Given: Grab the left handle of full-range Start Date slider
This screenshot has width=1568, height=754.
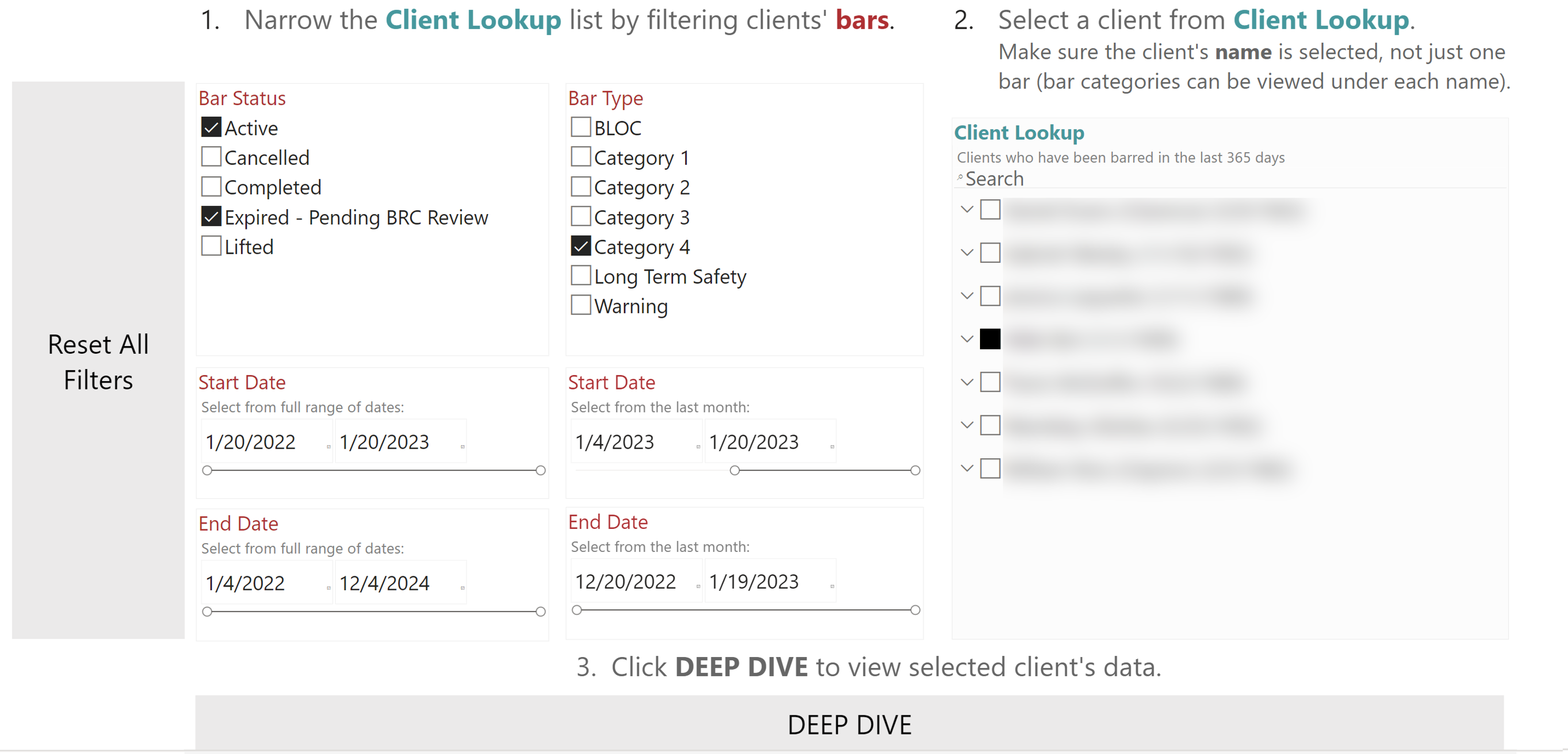Looking at the screenshot, I should [x=207, y=470].
